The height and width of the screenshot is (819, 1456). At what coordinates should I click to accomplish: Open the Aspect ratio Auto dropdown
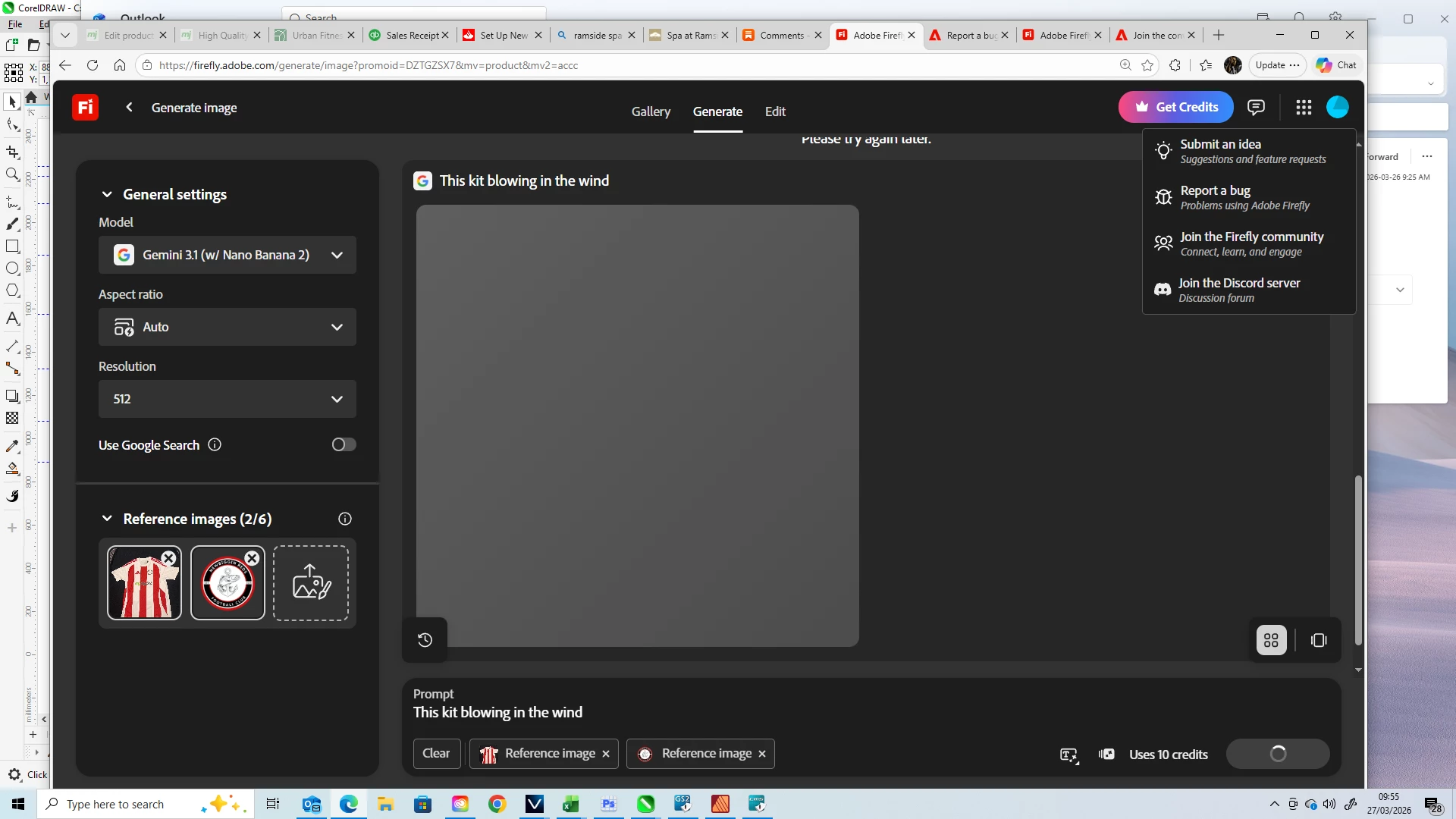click(227, 327)
